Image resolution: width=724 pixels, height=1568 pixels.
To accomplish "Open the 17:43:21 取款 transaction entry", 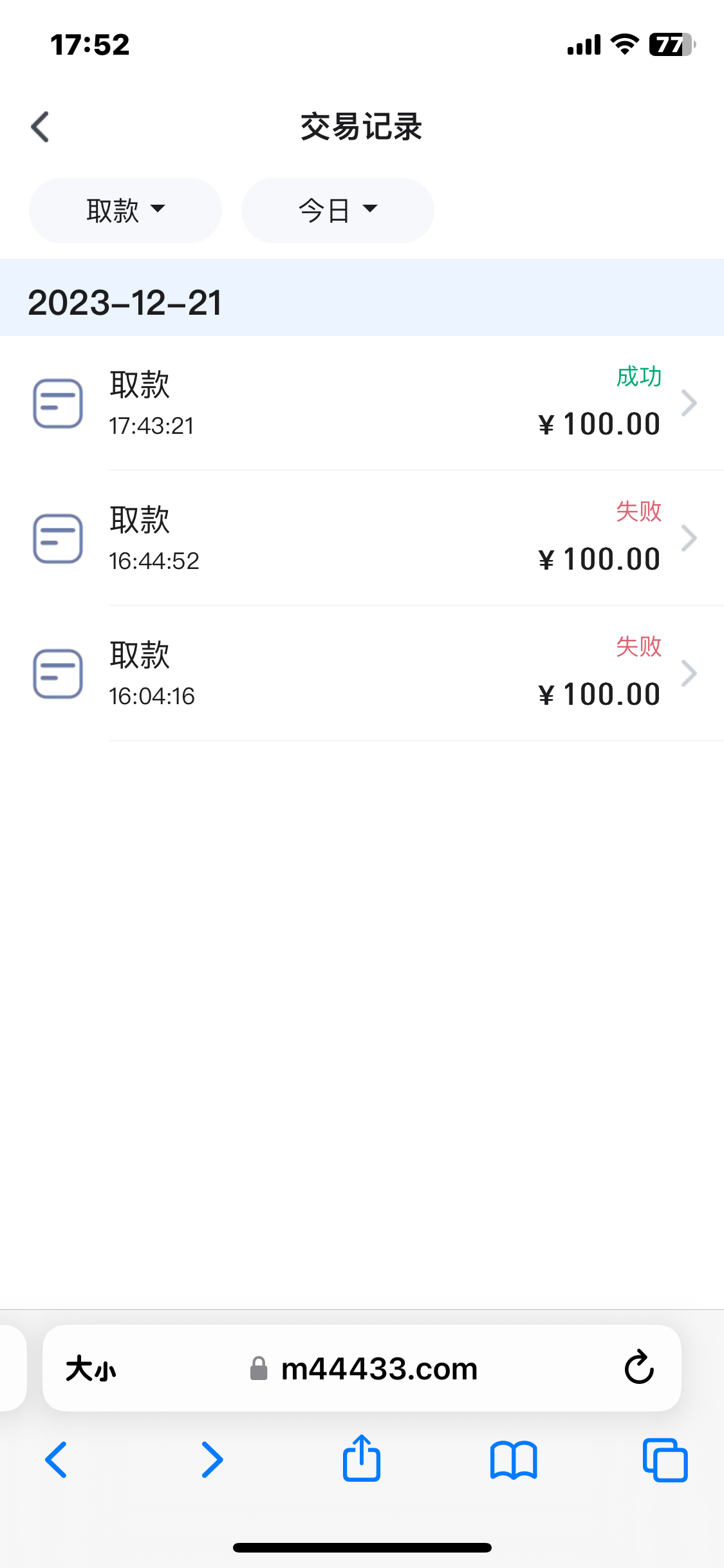I will (360, 404).
